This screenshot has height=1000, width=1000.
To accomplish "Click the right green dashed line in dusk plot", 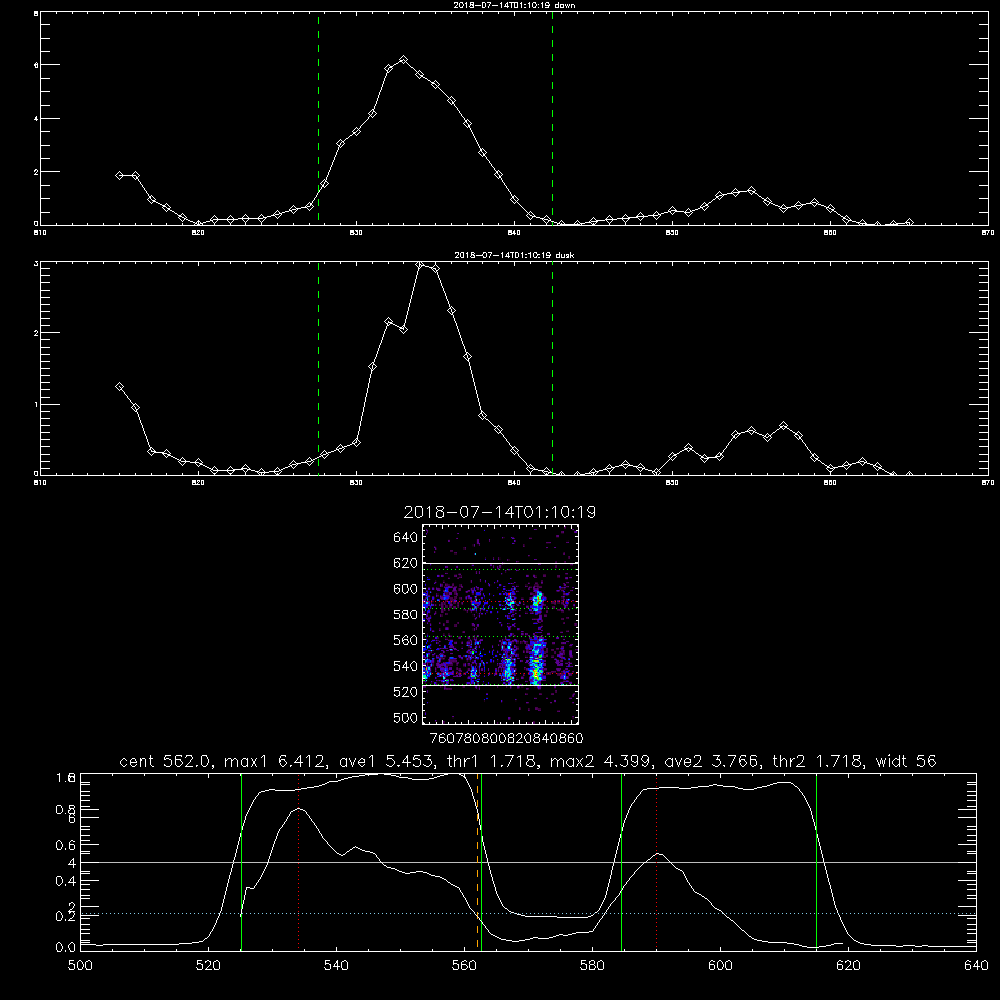I will pyautogui.click(x=552, y=368).
